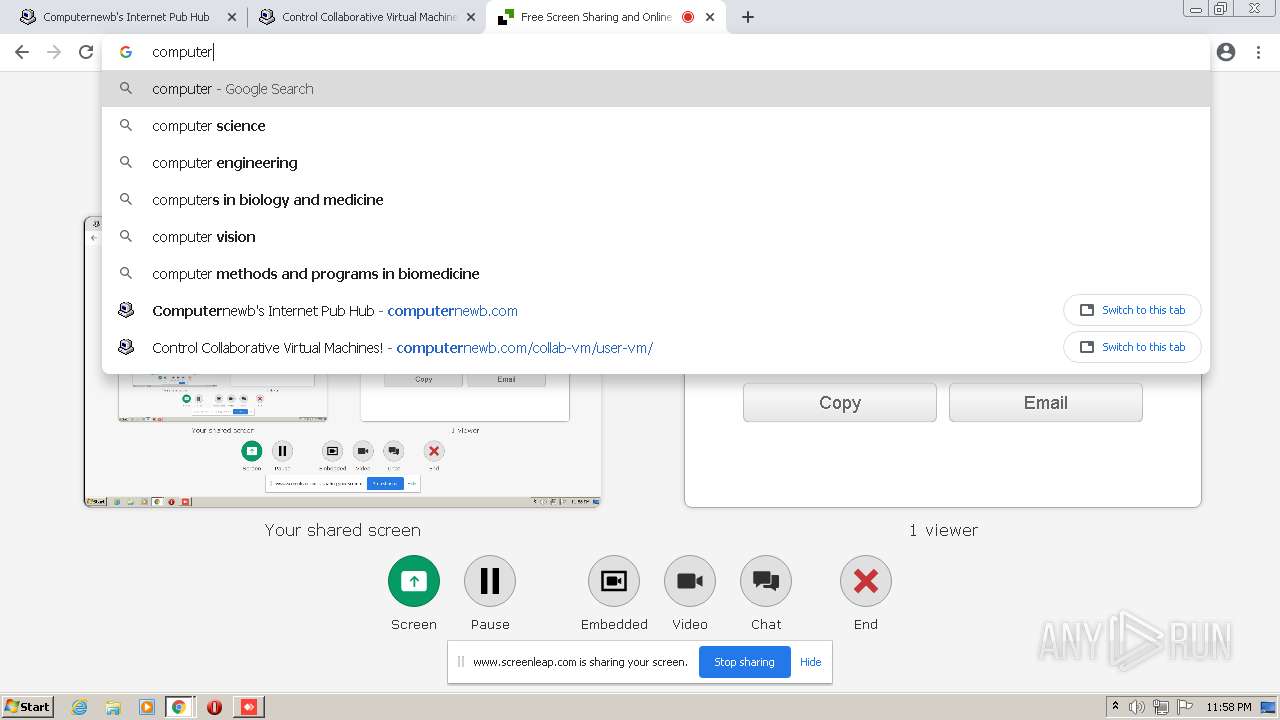1280x720 pixels.
Task: Select the 'computer vision' suggestion
Action: click(x=656, y=237)
